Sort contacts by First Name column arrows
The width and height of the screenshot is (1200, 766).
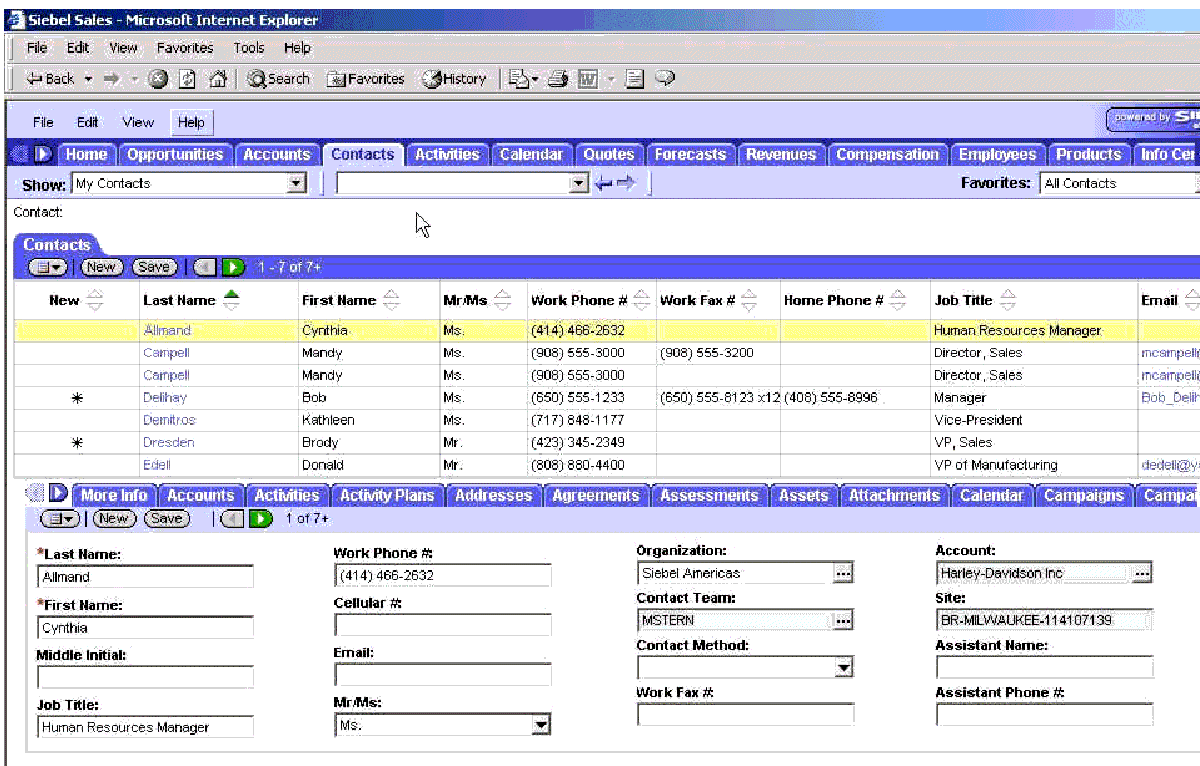(391, 300)
